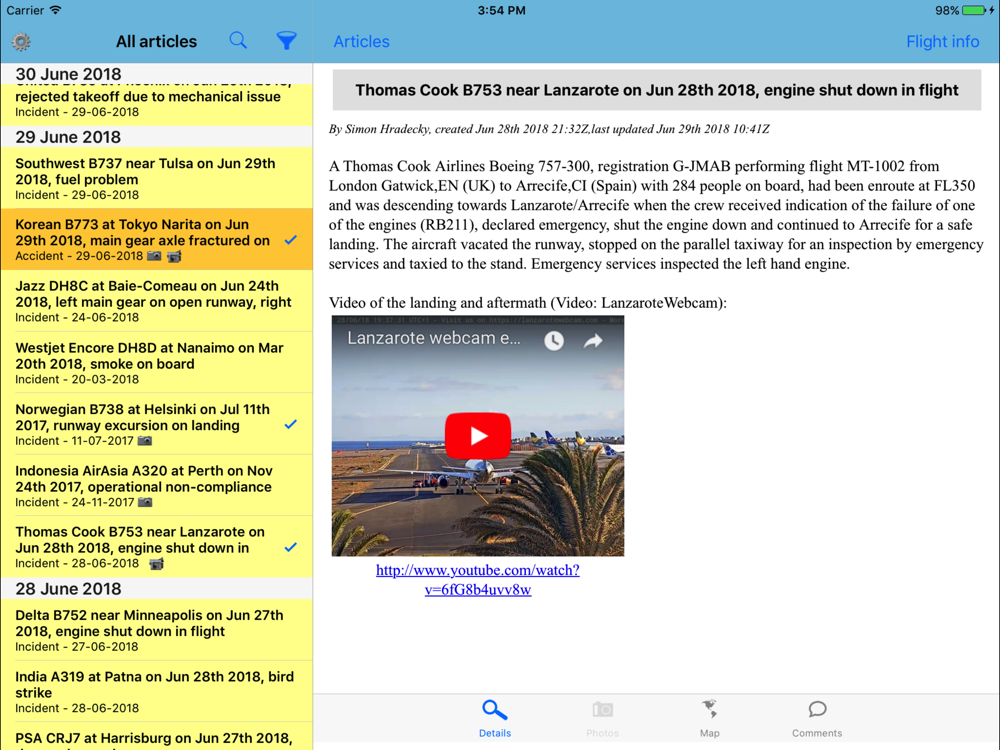The height and width of the screenshot is (750, 1000).
Task: Open PSA CRJ7 at Harrisburg article
Action: point(156,737)
